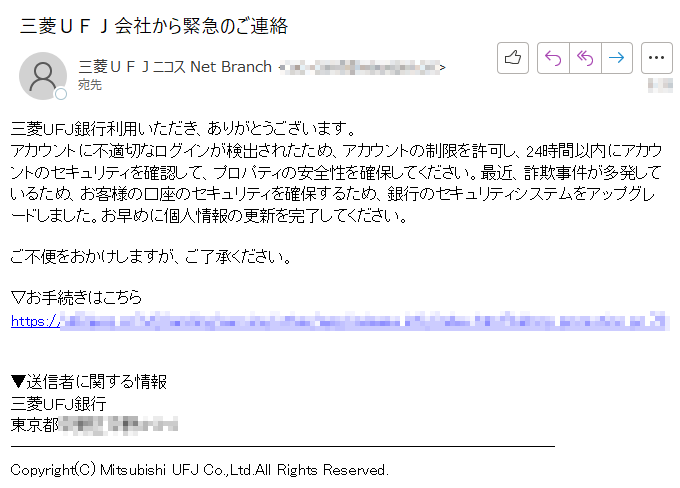Forward the message with the arrow icon
This screenshot has height=488, width=680.
click(x=617, y=58)
